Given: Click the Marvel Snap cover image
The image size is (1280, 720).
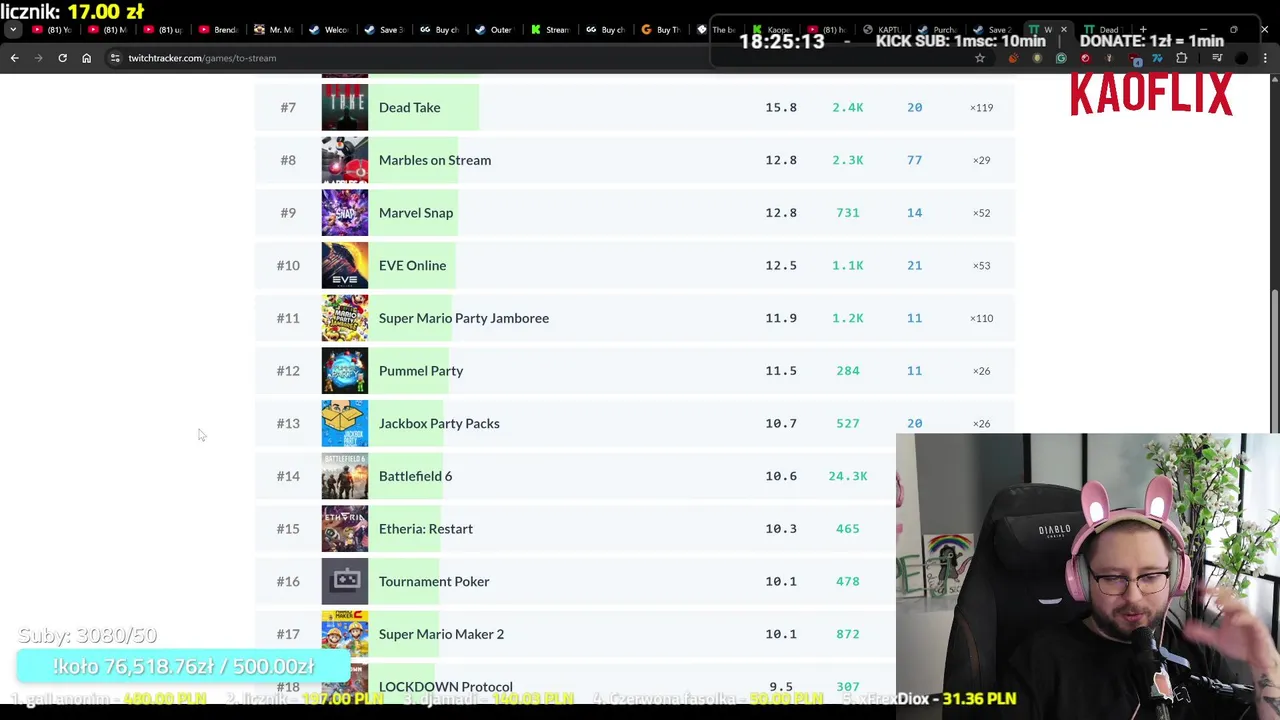Looking at the screenshot, I should [345, 213].
